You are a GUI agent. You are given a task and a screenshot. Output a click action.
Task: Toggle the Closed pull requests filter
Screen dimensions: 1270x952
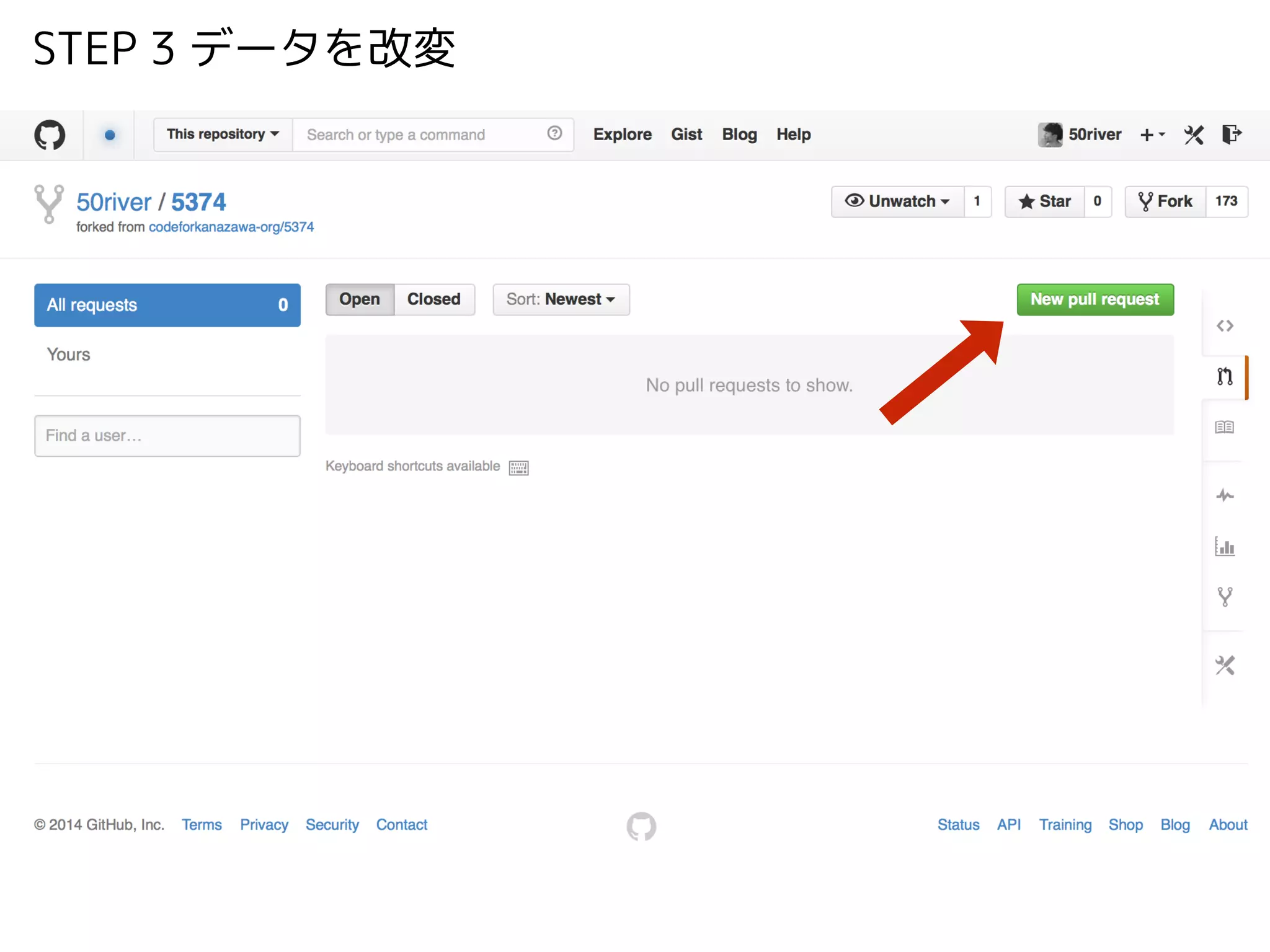(434, 299)
